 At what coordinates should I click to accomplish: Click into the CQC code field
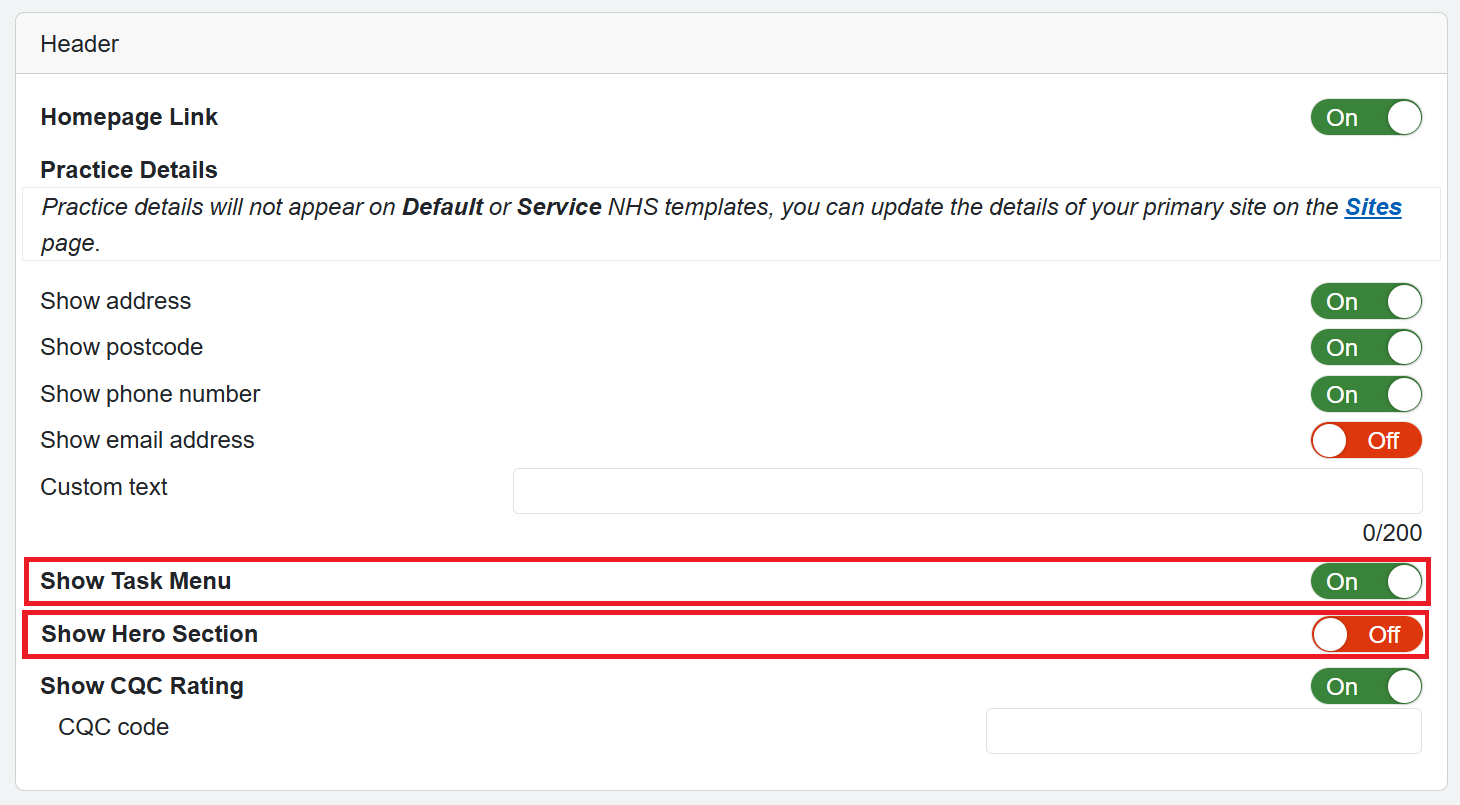pos(1203,731)
